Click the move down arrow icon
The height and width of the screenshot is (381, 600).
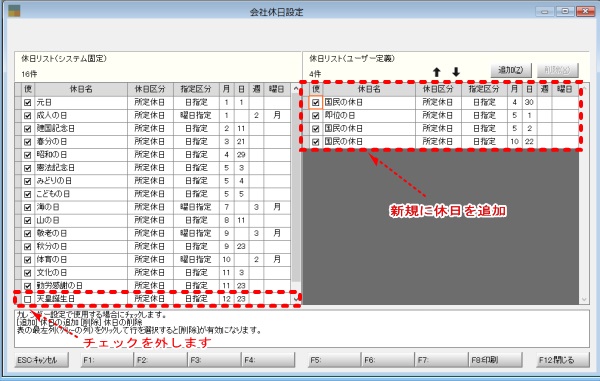(x=456, y=72)
